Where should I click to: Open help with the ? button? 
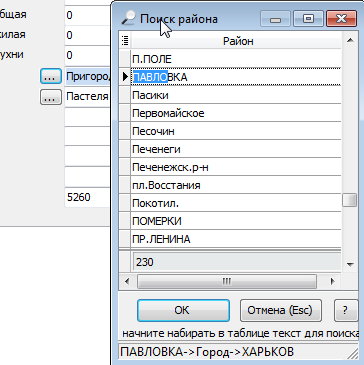point(345,310)
